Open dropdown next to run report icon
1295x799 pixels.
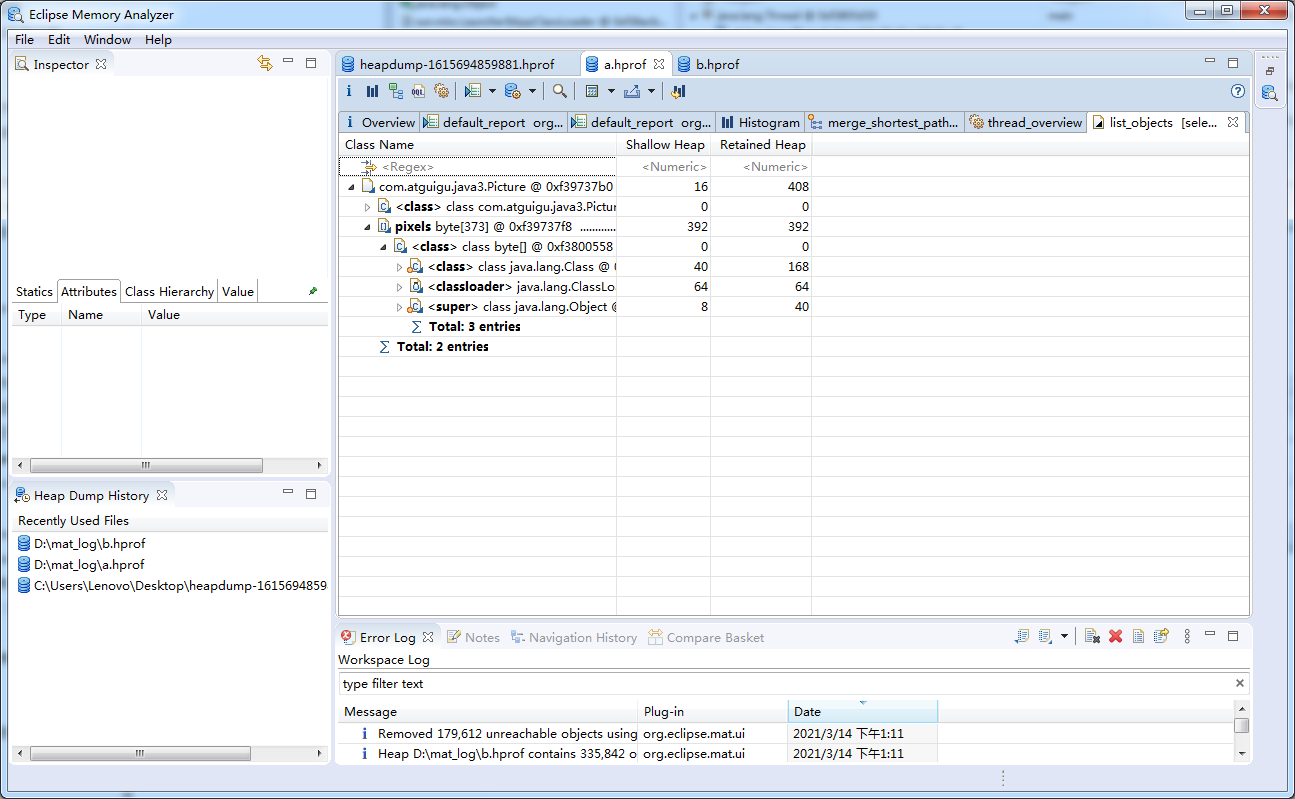coord(492,91)
